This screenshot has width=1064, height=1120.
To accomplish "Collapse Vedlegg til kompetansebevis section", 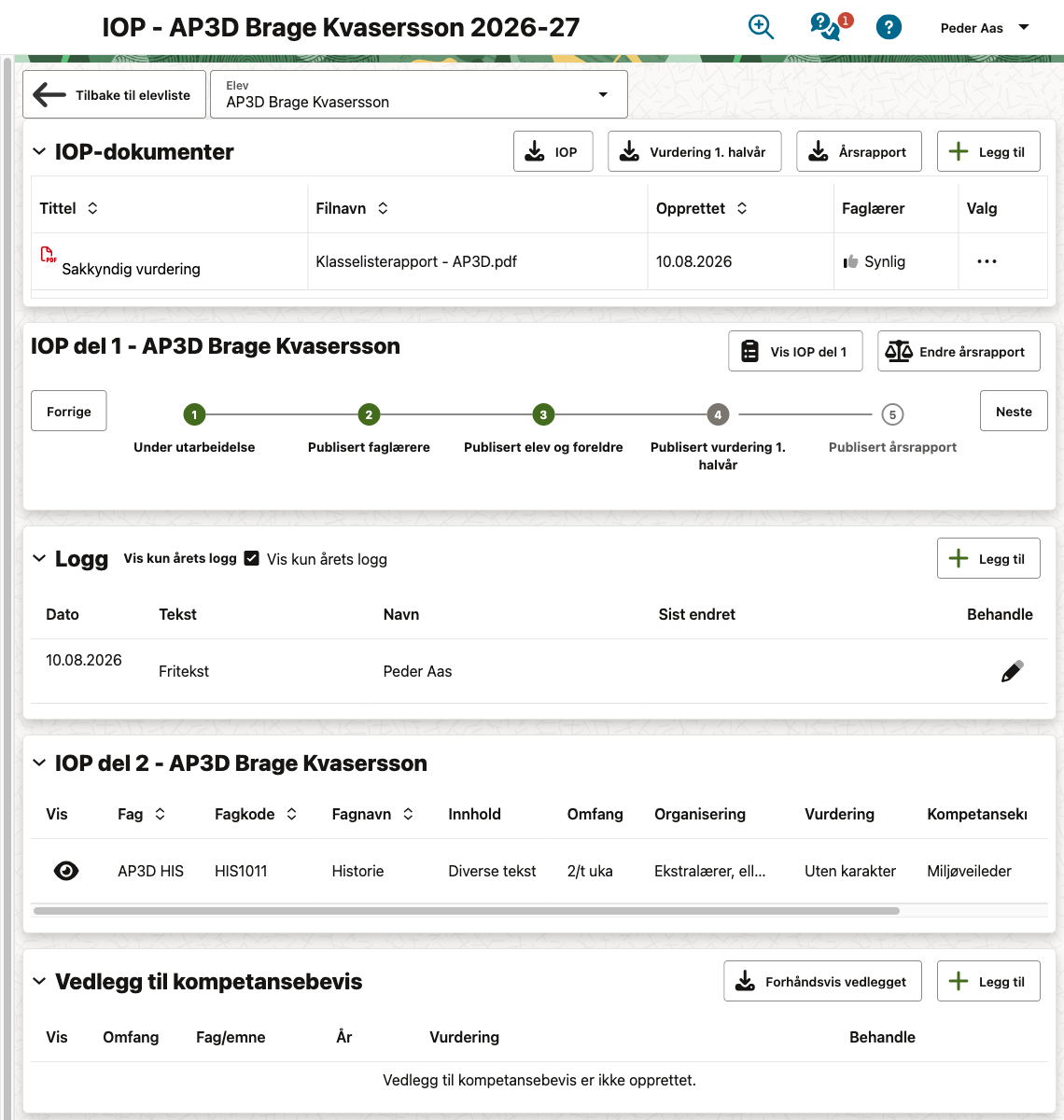I will click(x=39, y=981).
